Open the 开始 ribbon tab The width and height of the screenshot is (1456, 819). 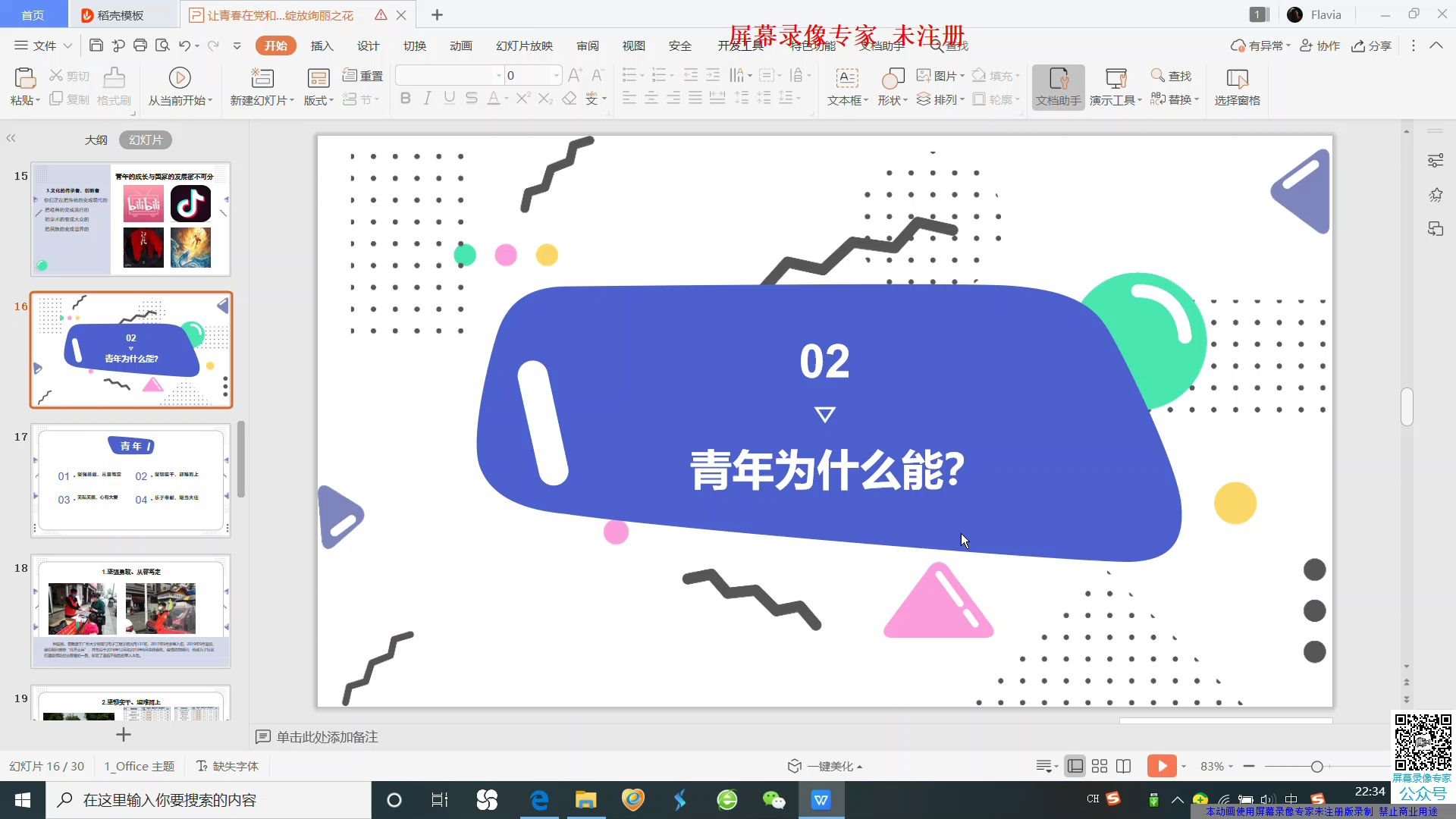(x=275, y=45)
